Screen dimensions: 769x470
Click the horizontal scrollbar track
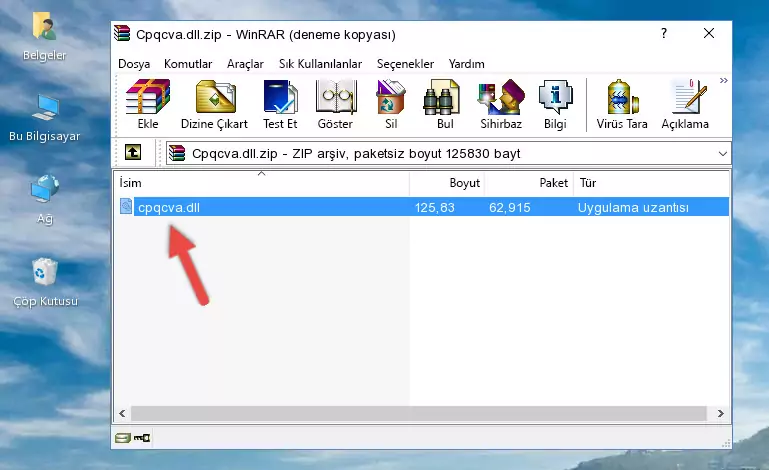[418, 413]
